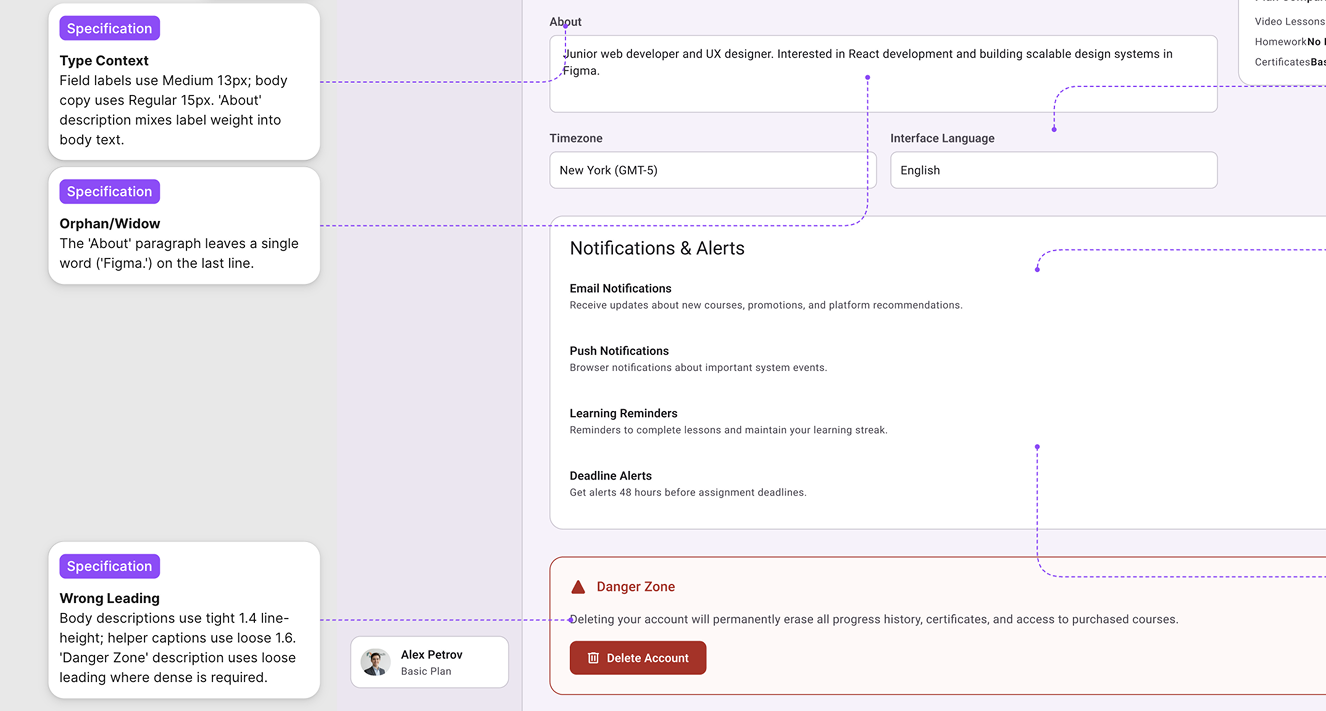Screen dimensions: 1326x711
Task: Click inside the About text area
Action: (x=883, y=74)
